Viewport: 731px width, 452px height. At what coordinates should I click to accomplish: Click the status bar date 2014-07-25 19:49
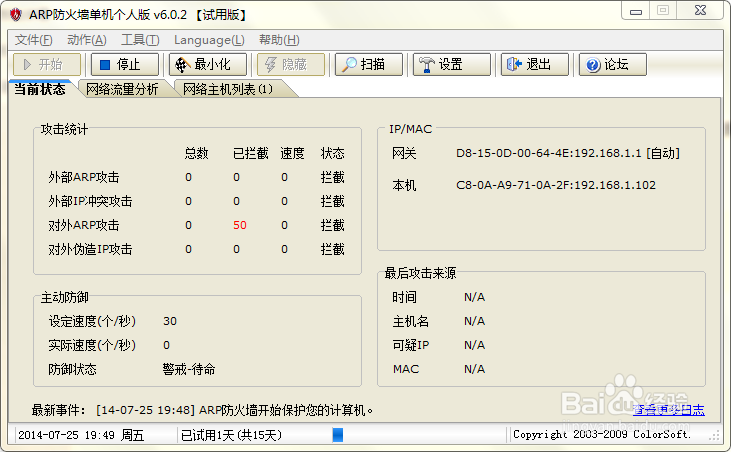[x=81, y=435]
